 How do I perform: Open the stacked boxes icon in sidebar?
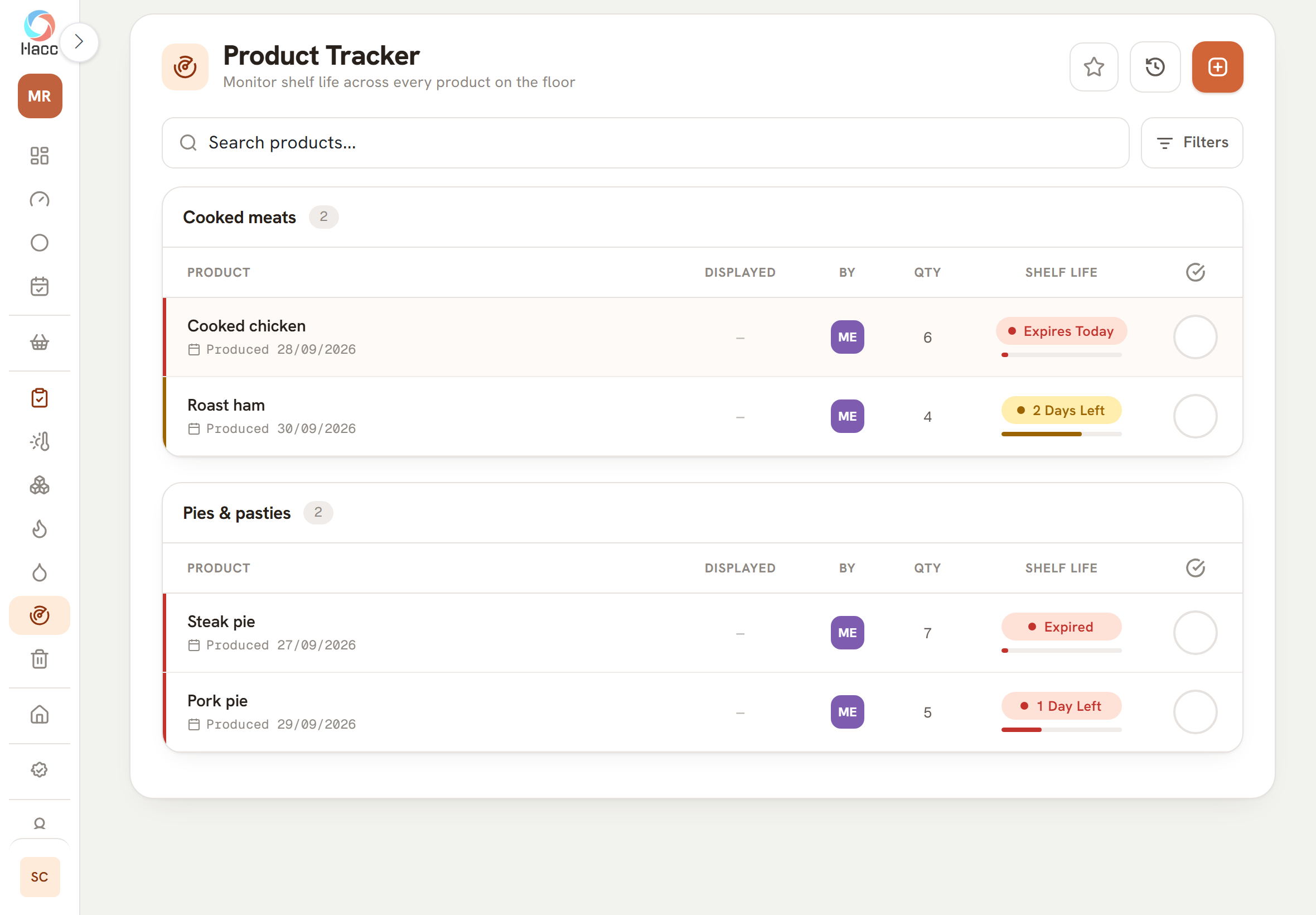(40, 485)
